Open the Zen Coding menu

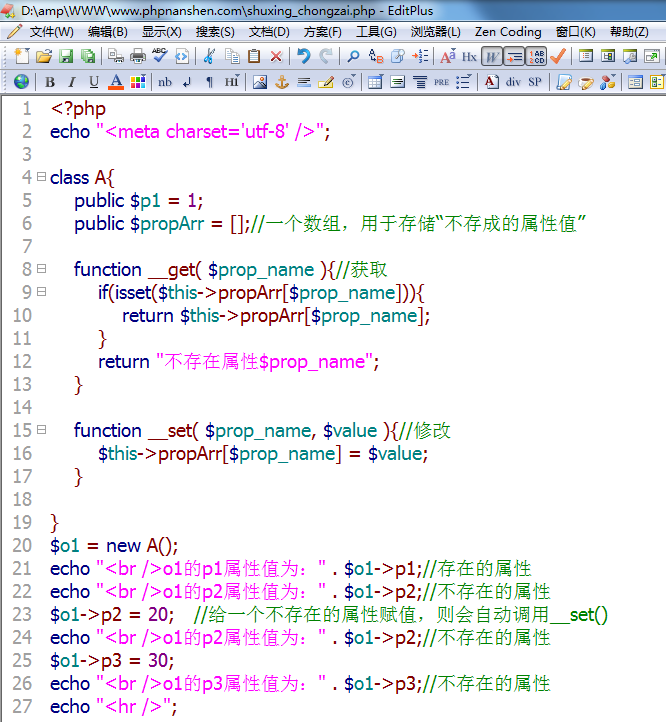508,32
